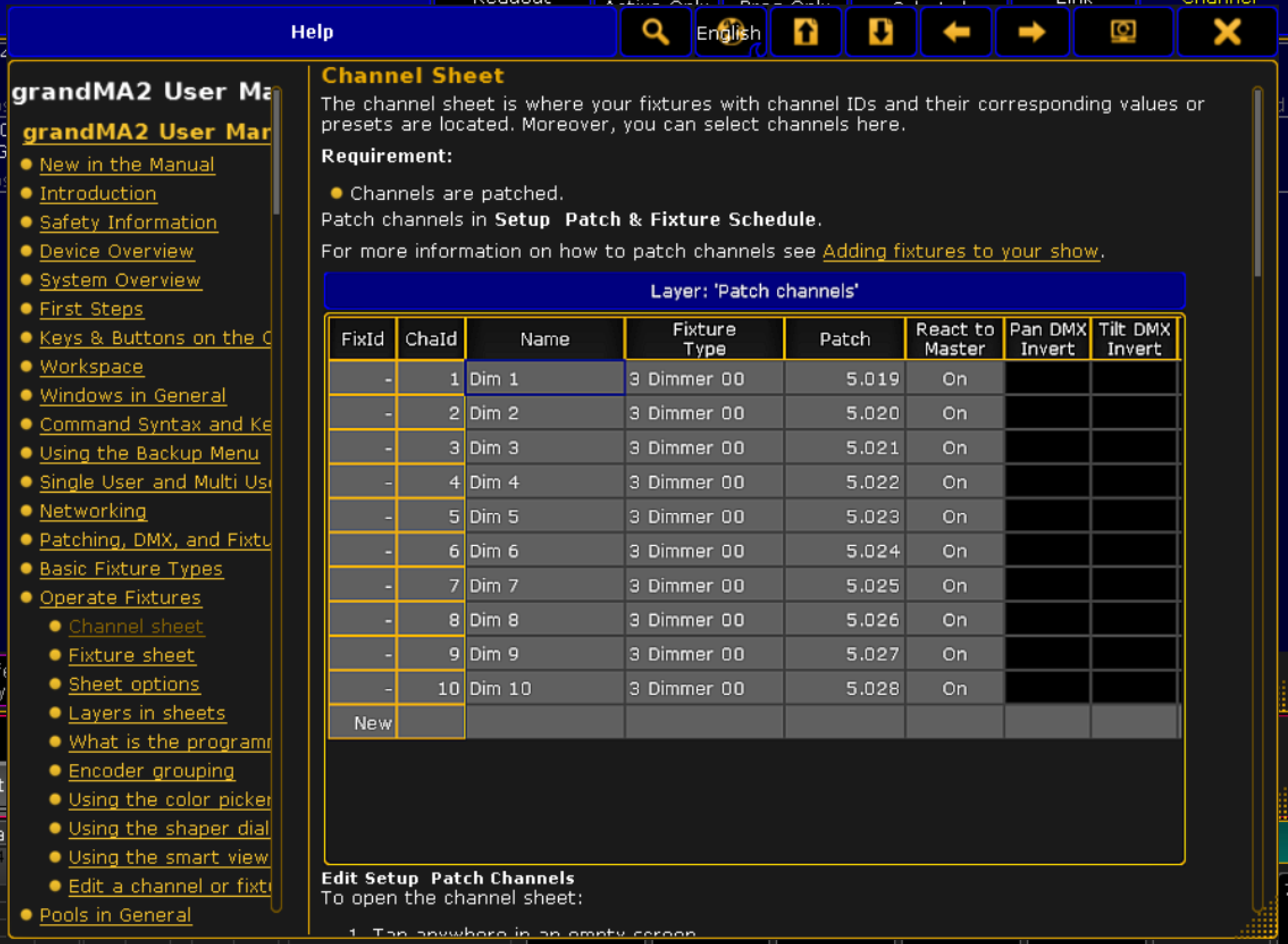
Task: Open Using the shaper dialog subtopic
Action: point(169,829)
